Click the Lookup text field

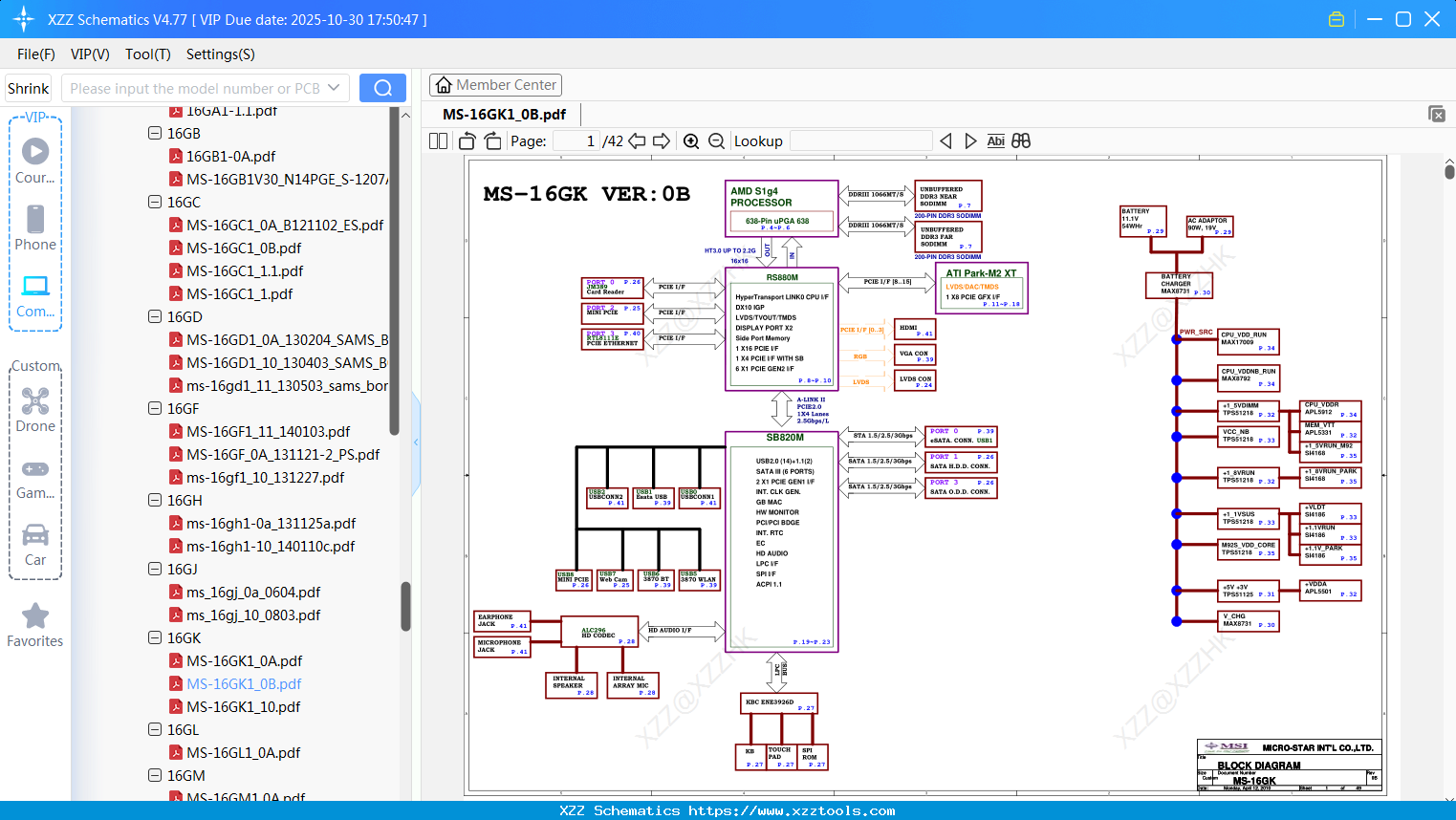861,141
